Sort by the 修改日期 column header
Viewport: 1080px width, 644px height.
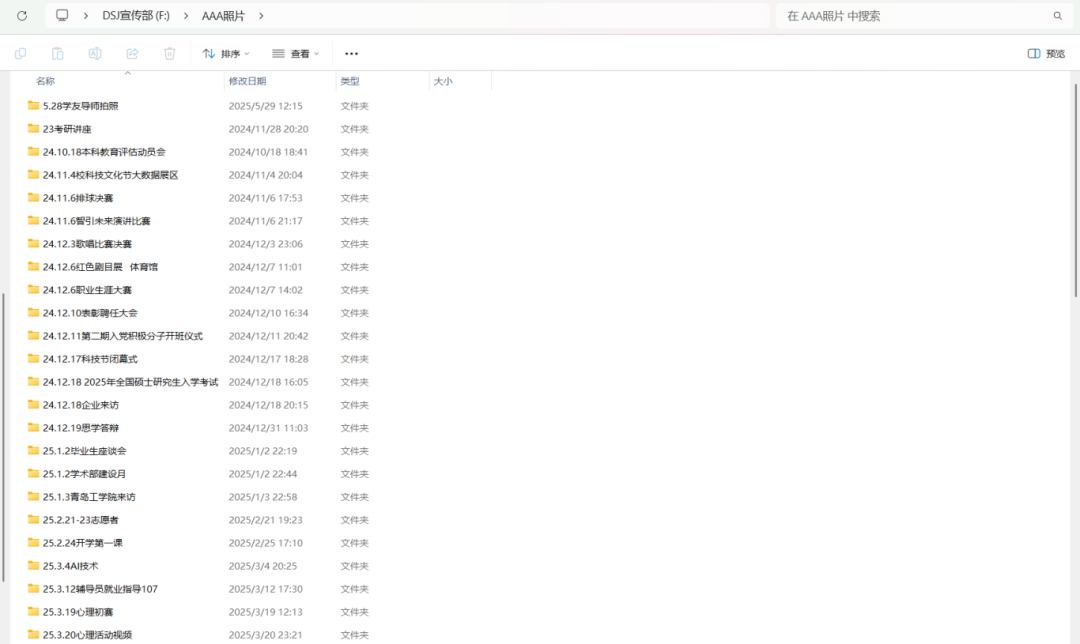(248, 81)
